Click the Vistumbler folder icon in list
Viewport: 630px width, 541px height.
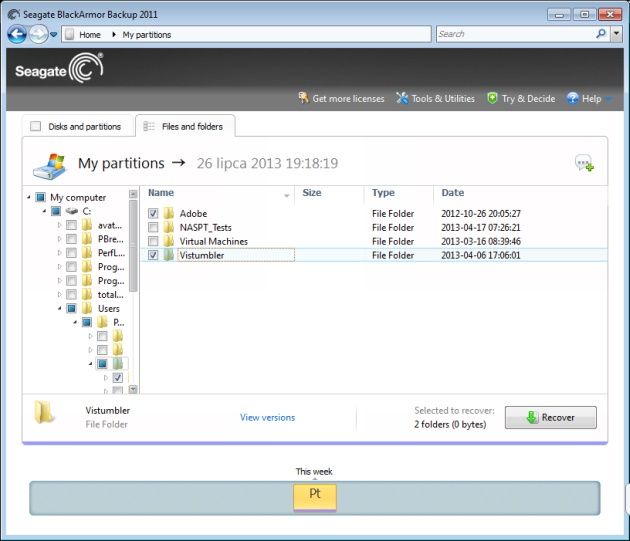pyautogui.click(x=169, y=255)
